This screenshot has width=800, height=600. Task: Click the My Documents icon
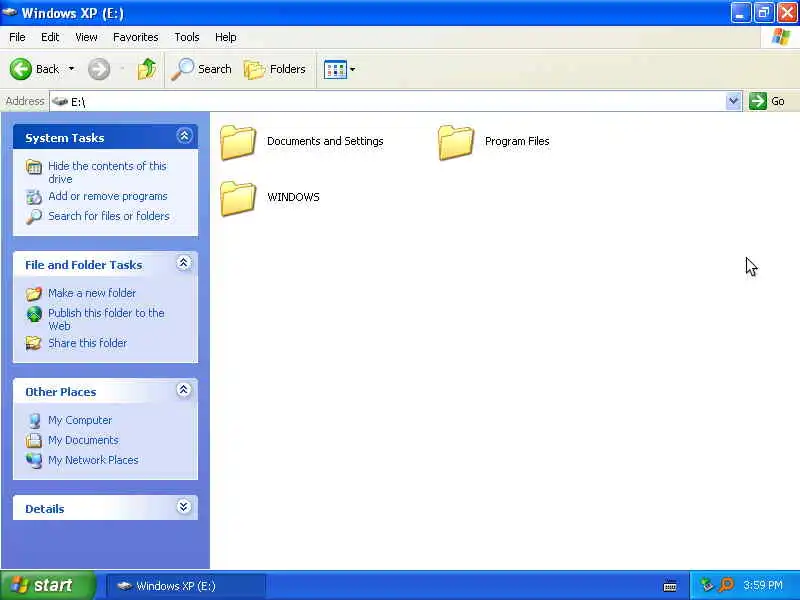coord(34,440)
